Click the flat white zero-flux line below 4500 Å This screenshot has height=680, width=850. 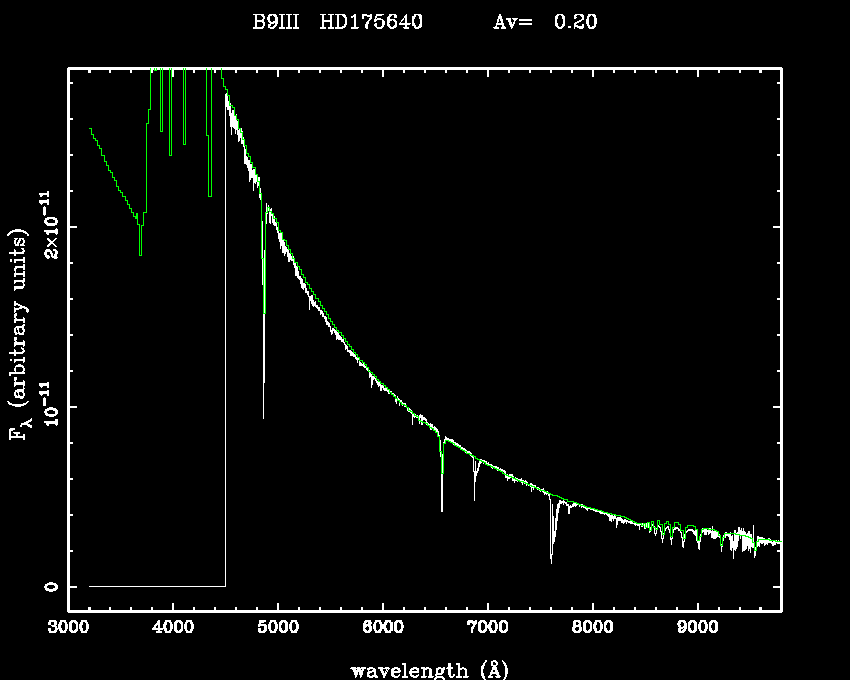(157, 586)
